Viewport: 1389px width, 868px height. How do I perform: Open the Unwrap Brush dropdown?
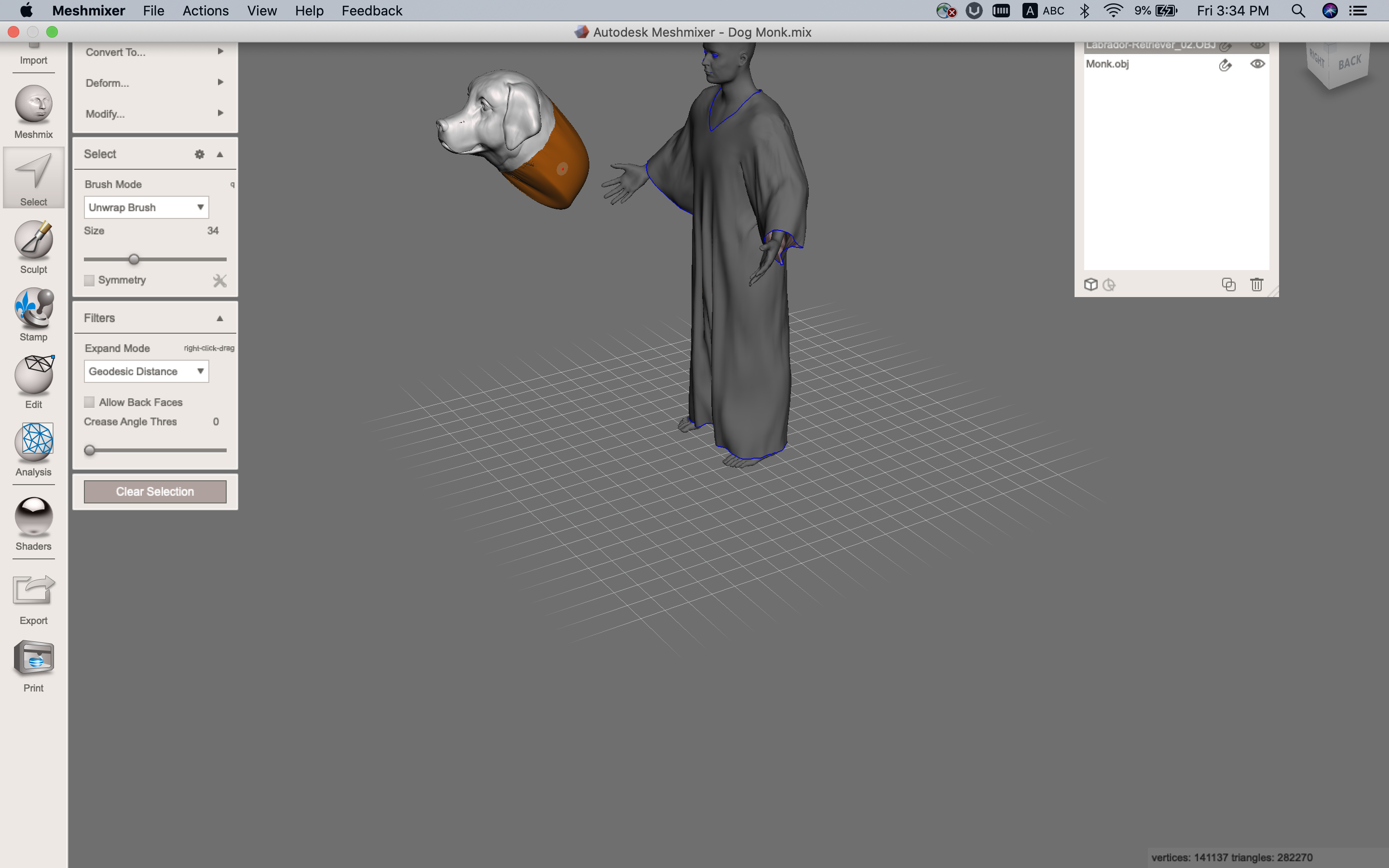click(x=146, y=207)
